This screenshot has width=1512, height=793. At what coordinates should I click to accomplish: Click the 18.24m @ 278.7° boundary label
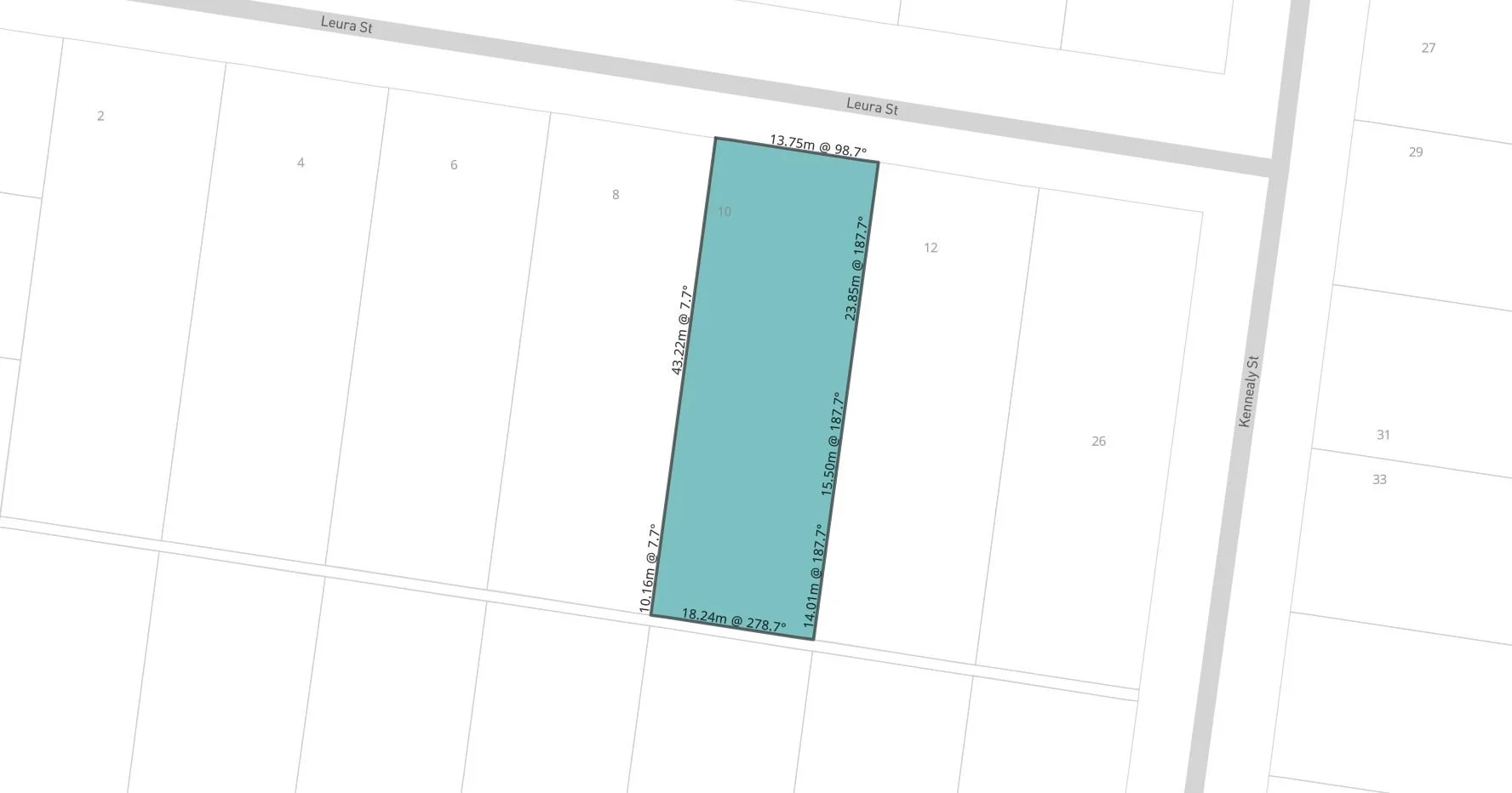pos(734,620)
